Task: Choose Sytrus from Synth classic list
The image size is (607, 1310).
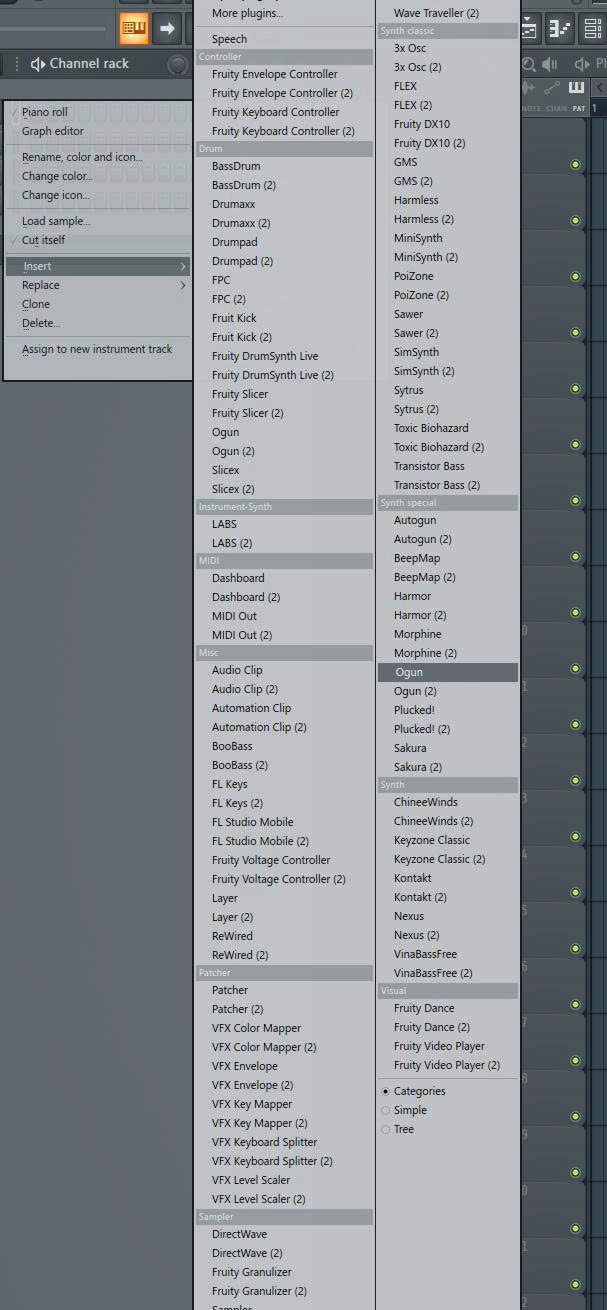Action: point(408,390)
